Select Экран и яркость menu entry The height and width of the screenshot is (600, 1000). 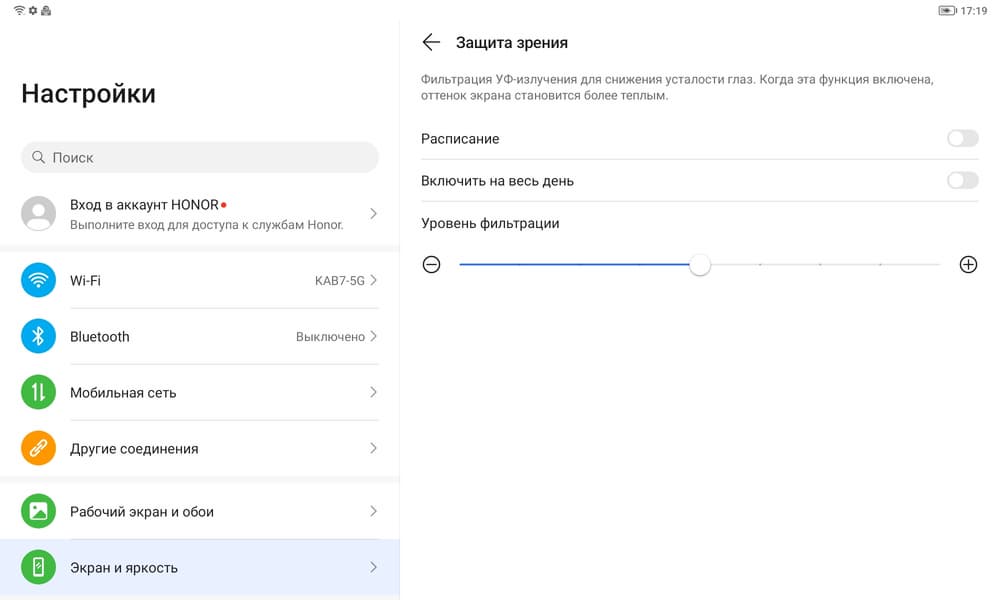click(200, 568)
